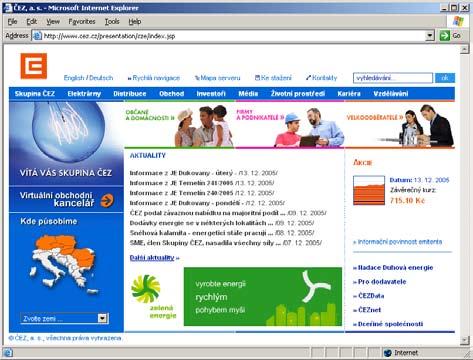This screenshot has width=473, height=360.
Task: Click the Ke stažení link
Action: pos(273,78)
